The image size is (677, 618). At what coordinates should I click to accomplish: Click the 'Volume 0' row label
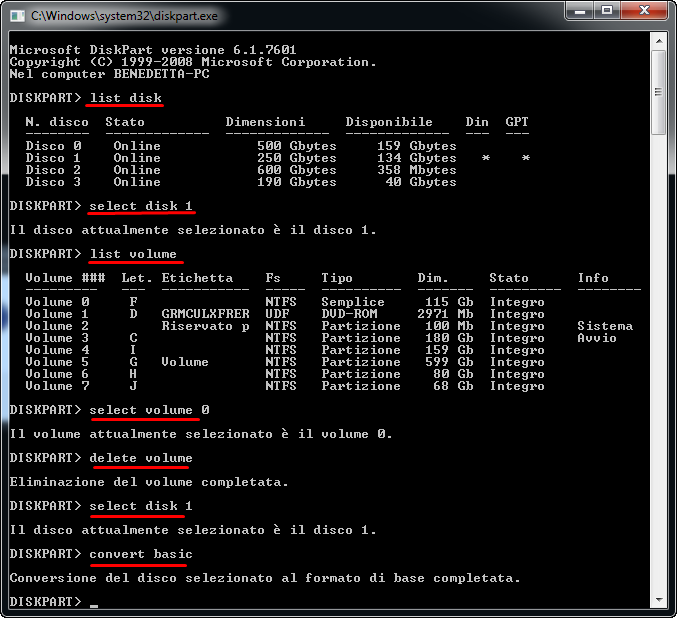tap(57, 302)
